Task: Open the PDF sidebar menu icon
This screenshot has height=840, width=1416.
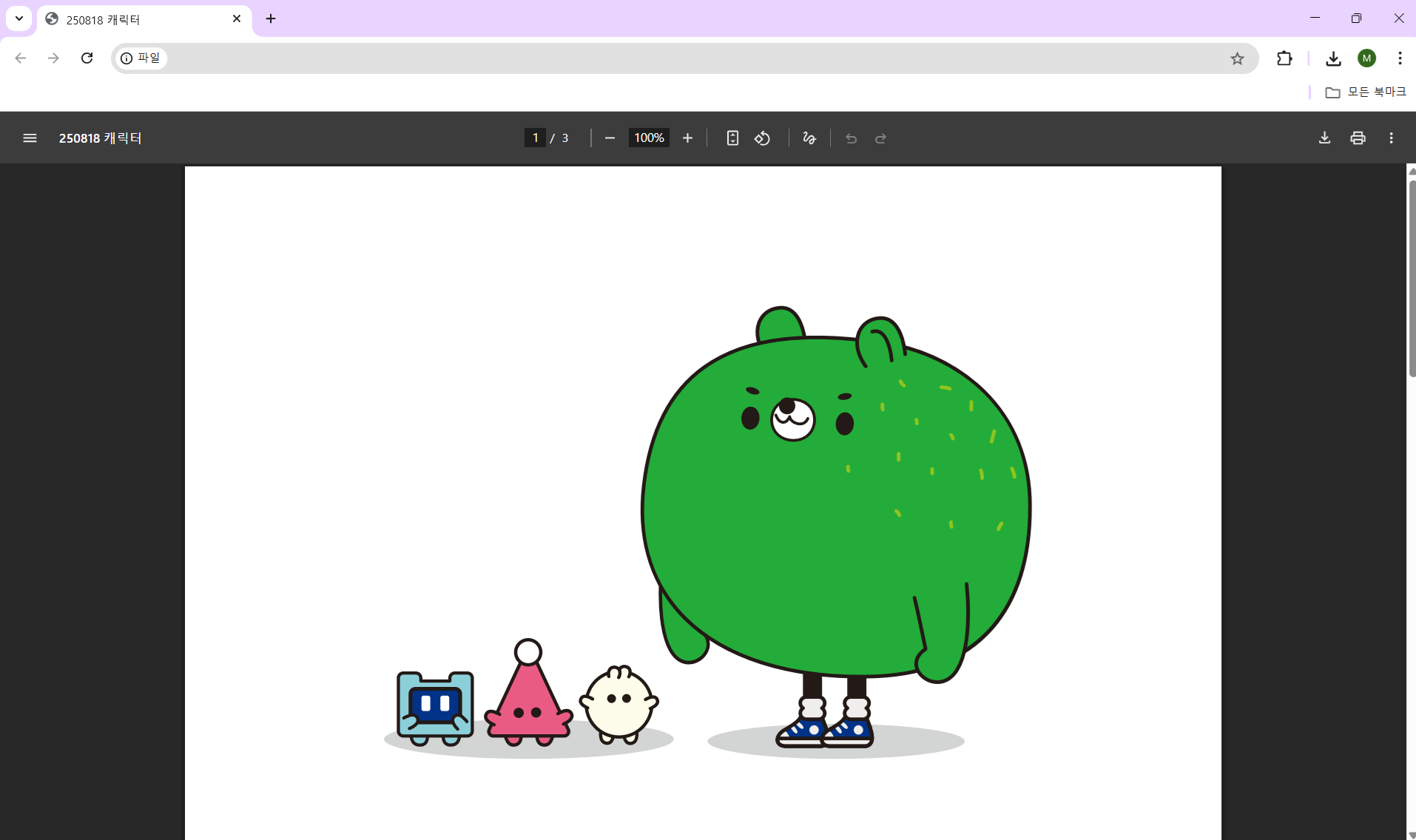Action: tap(30, 138)
